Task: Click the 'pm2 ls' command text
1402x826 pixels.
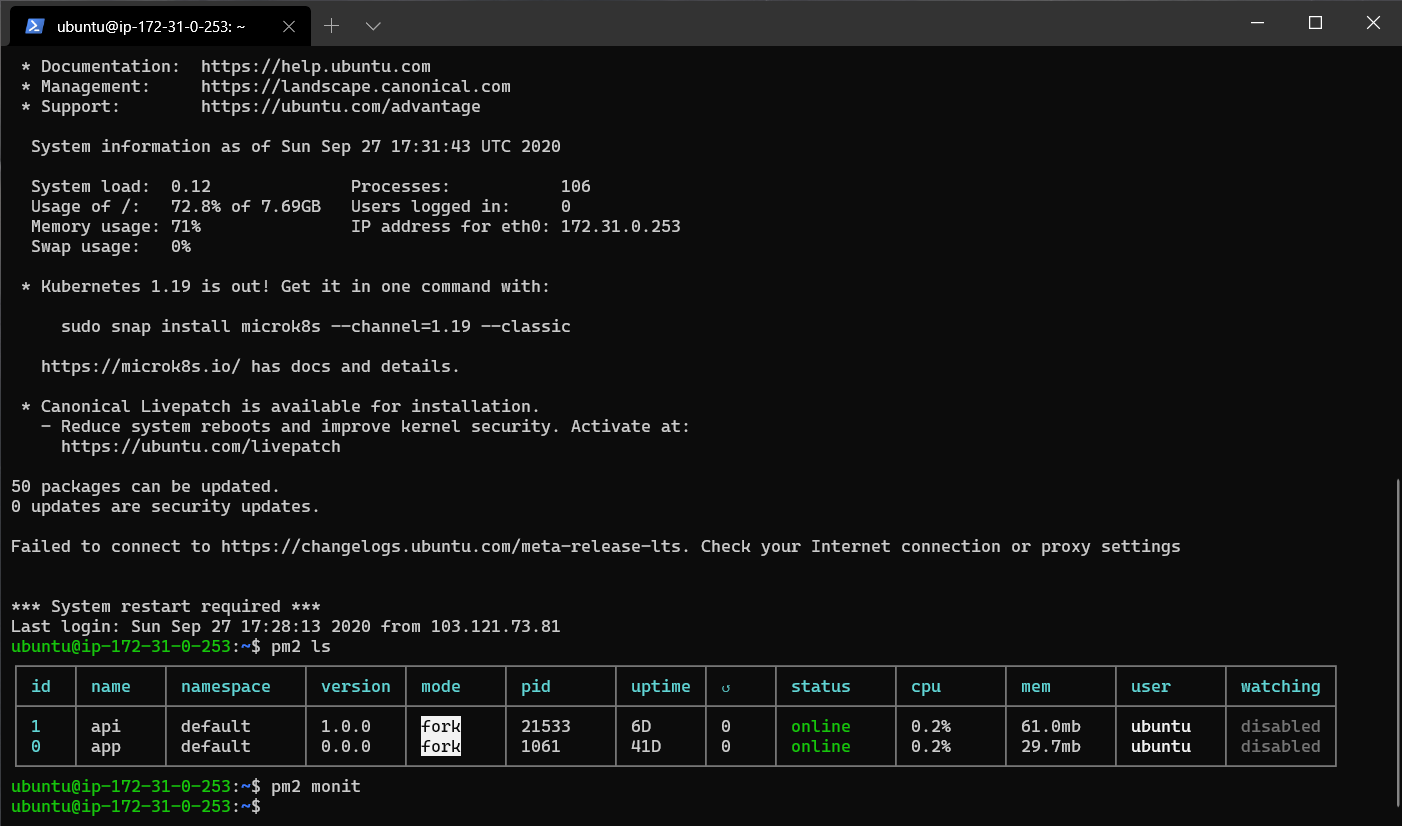Action: 301,647
